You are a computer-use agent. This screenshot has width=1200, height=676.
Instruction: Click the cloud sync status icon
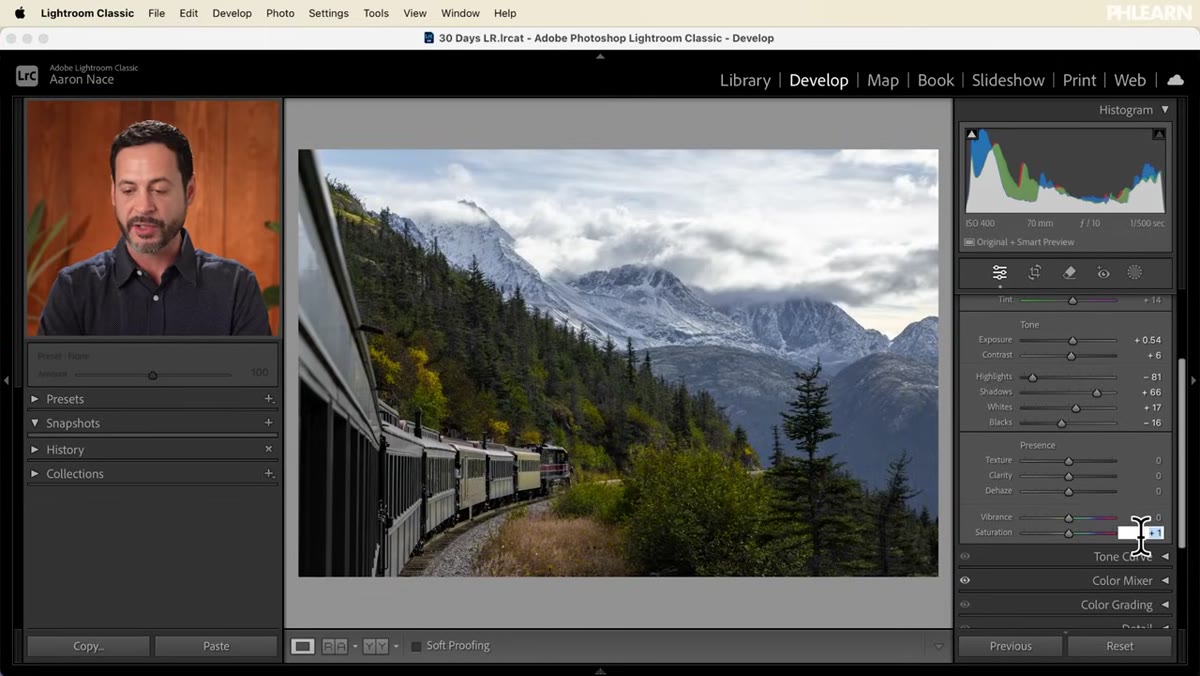[x=1175, y=80]
